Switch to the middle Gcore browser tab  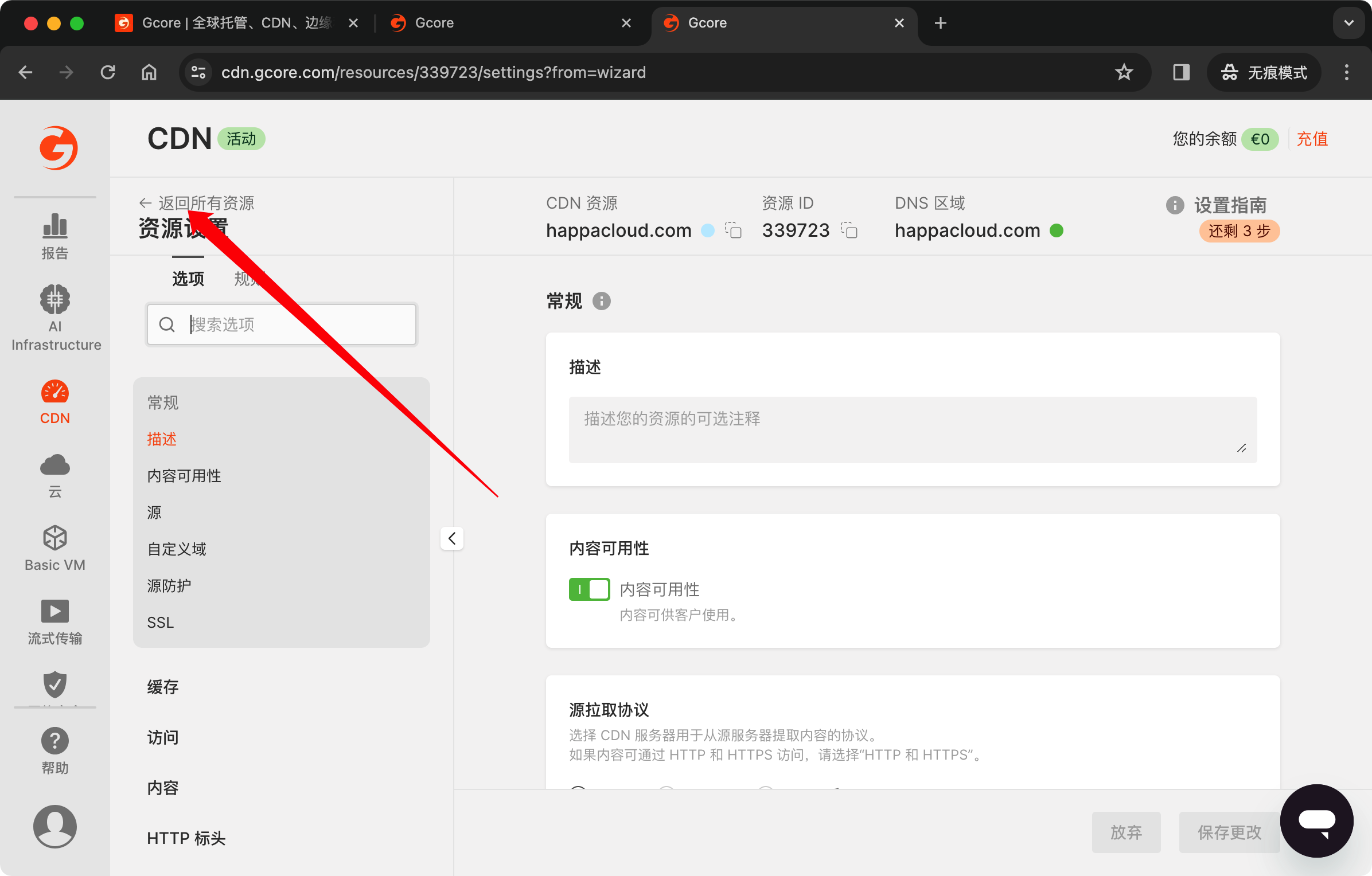pyautogui.click(x=510, y=23)
